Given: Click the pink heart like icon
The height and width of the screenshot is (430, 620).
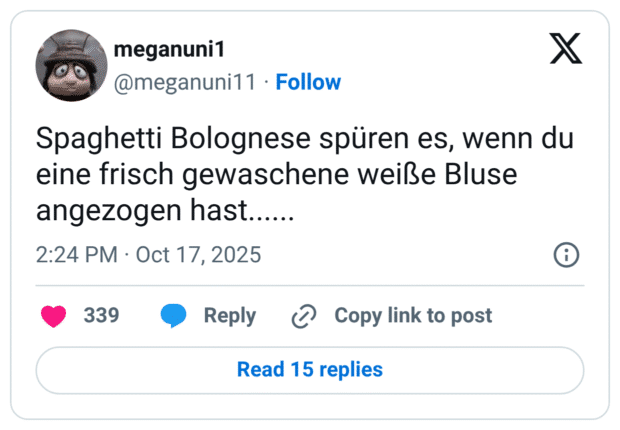Looking at the screenshot, I should click(53, 316).
